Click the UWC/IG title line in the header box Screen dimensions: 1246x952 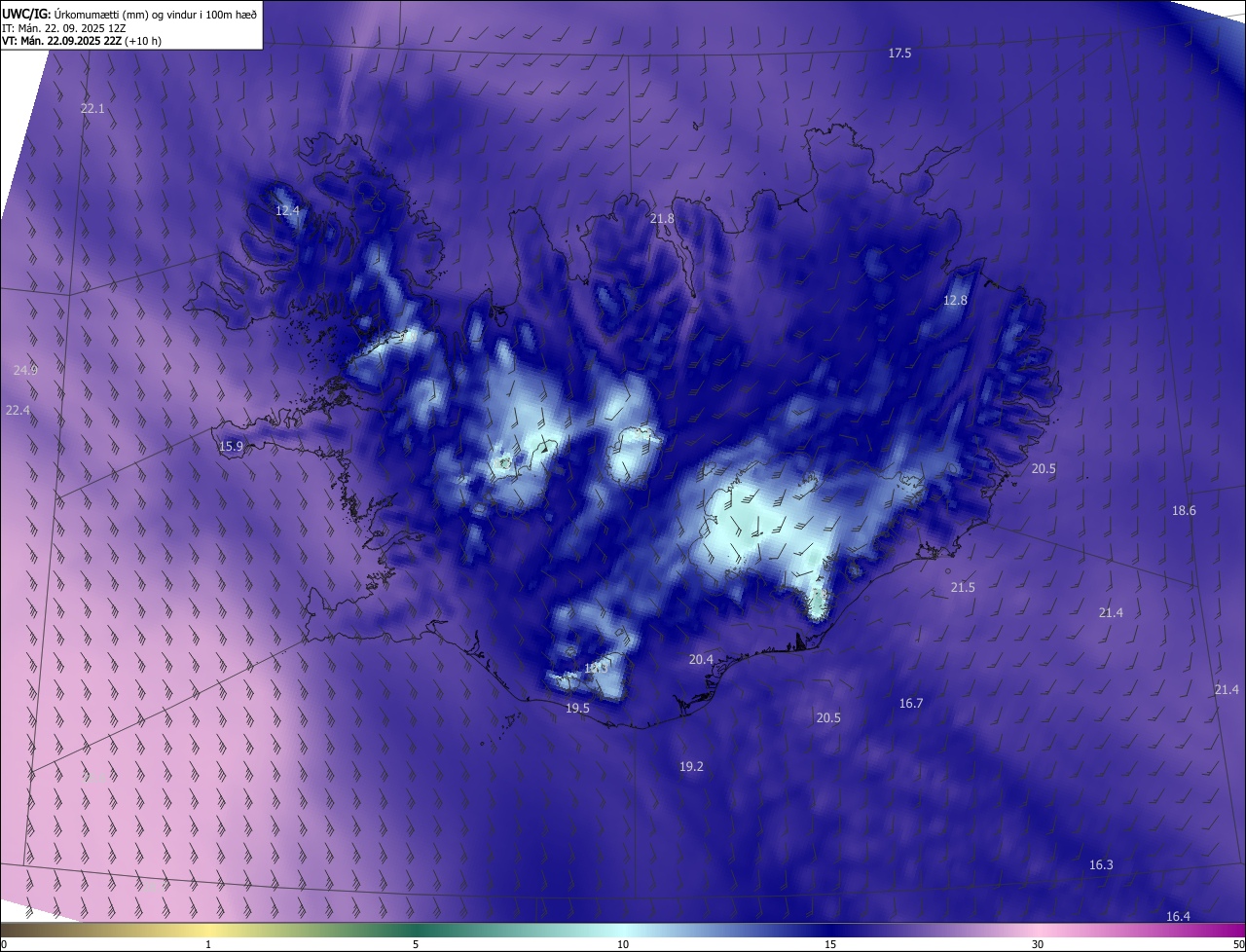(x=129, y=13)
